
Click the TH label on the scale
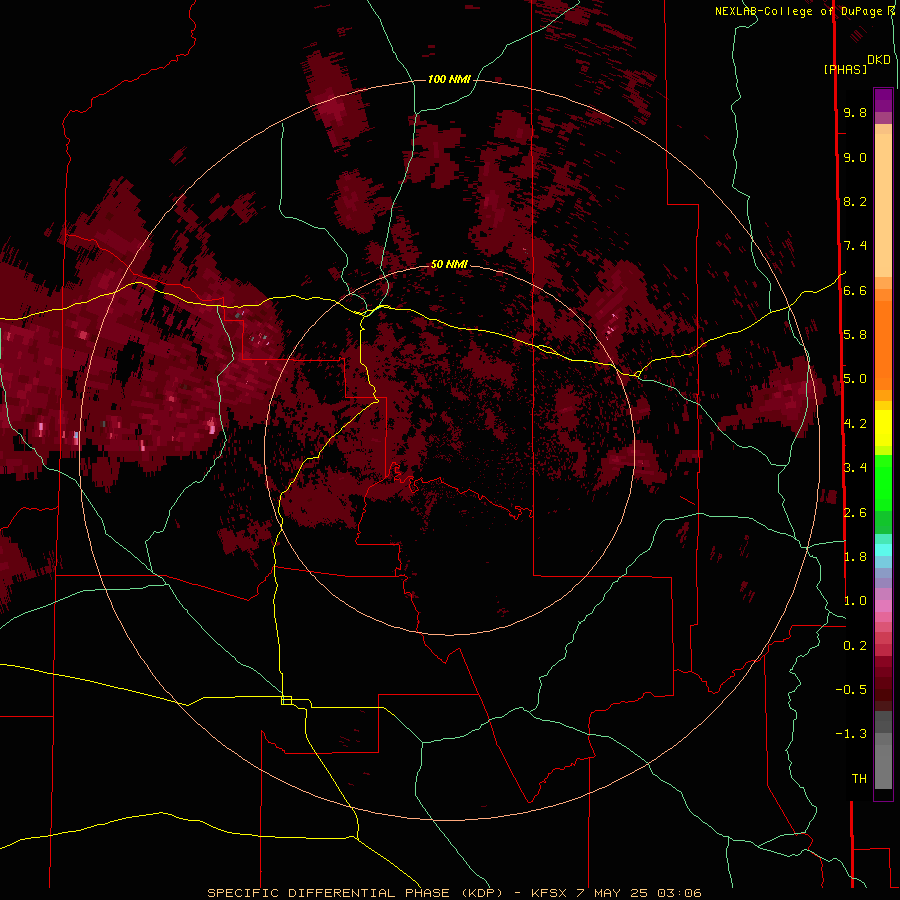pos(859,779)
